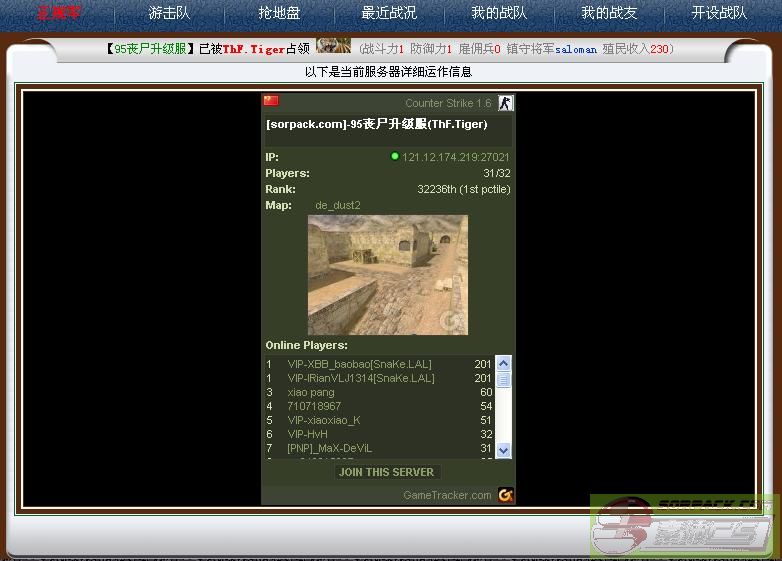Click the player list scrollbar thumb
The image size is (782, 561).
(x=503, y=379)
